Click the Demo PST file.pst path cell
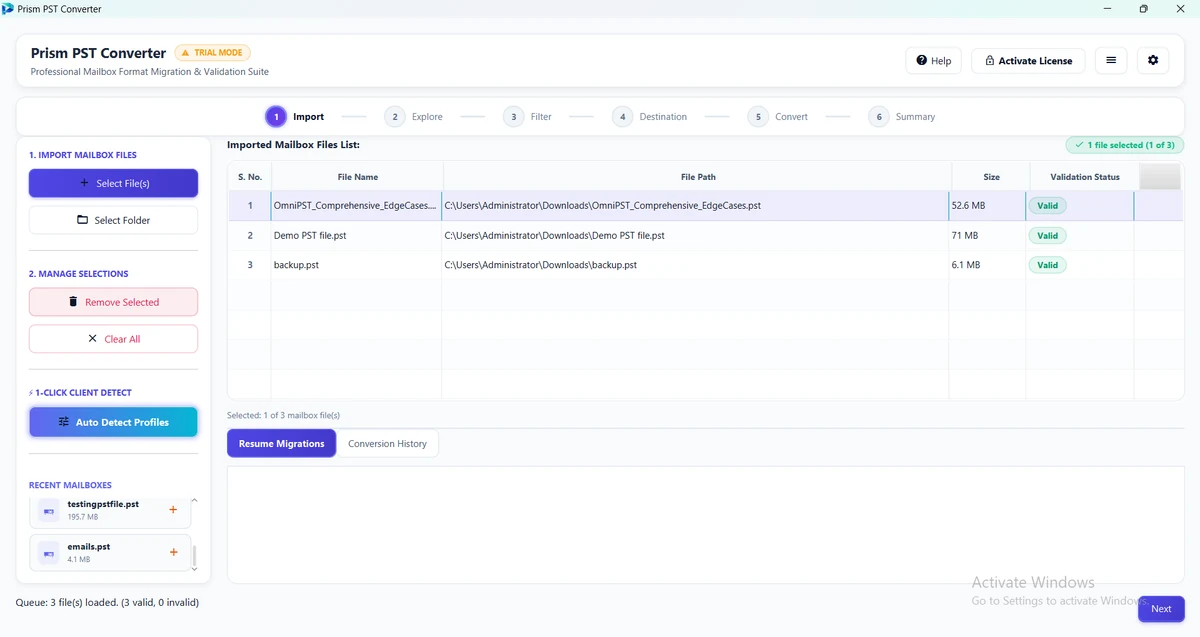The image size is (1200, 637). point(695,236)
